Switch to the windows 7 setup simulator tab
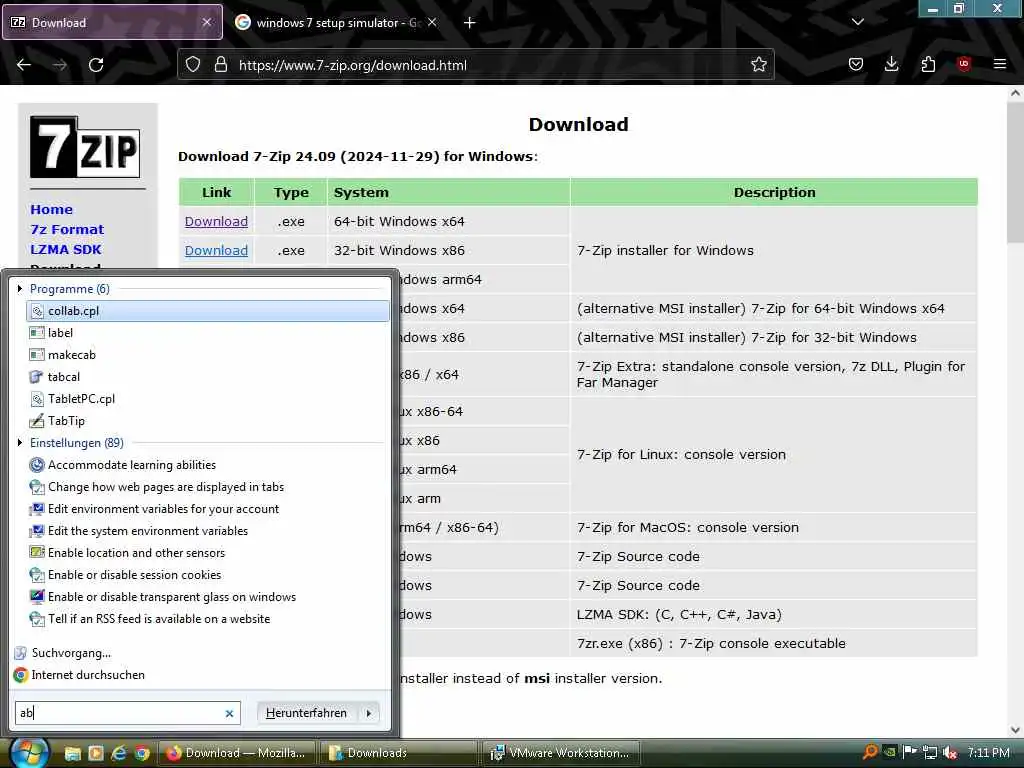Viewport: 1024px width, 768px height. tap(336, 23)
